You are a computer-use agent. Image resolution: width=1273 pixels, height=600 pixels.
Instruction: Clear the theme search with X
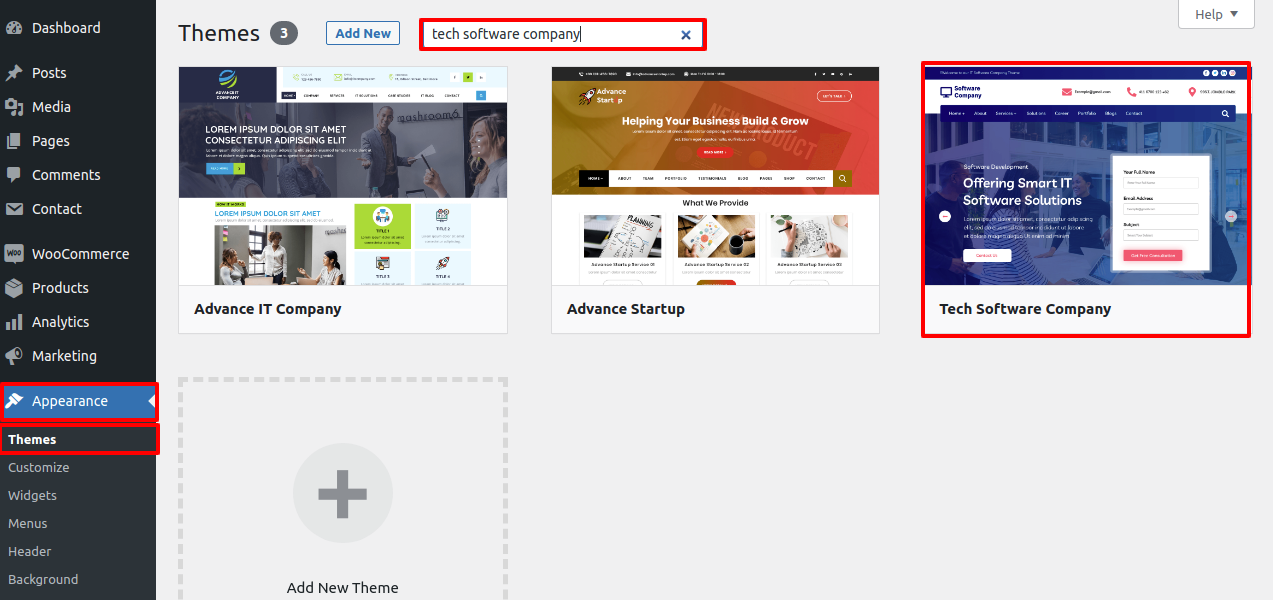point(686,35)
